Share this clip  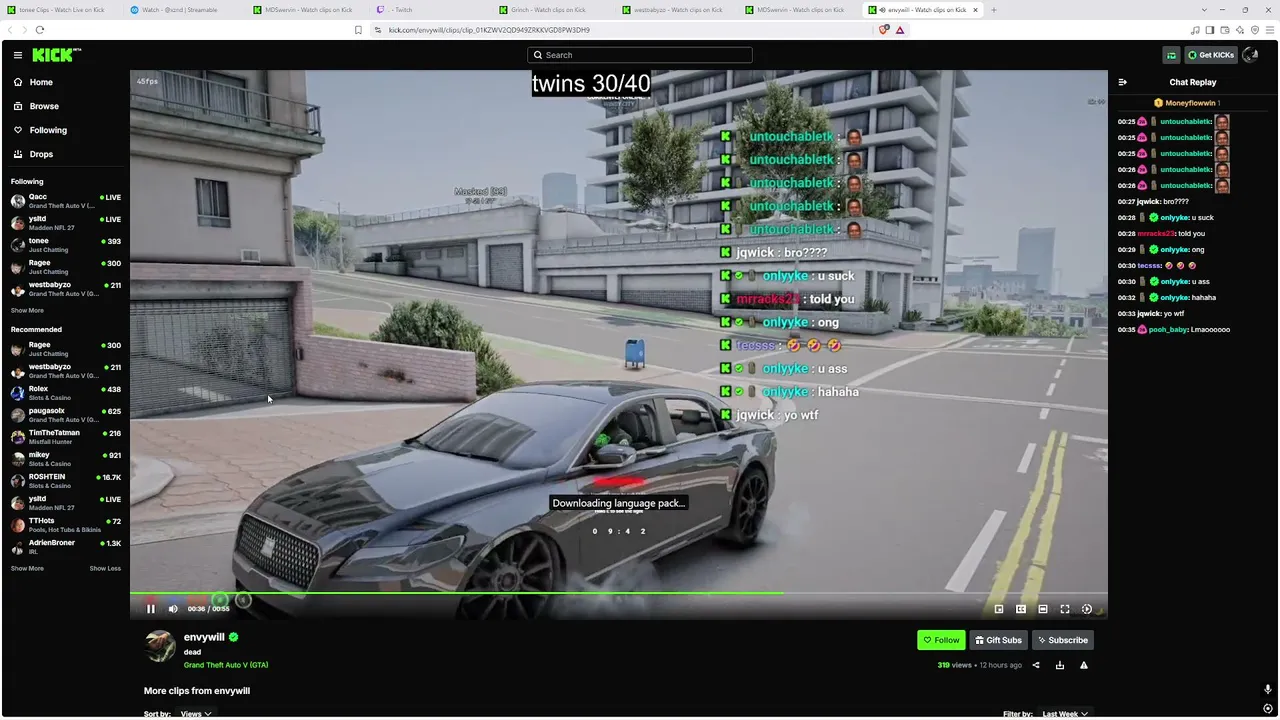point(1036,665)
